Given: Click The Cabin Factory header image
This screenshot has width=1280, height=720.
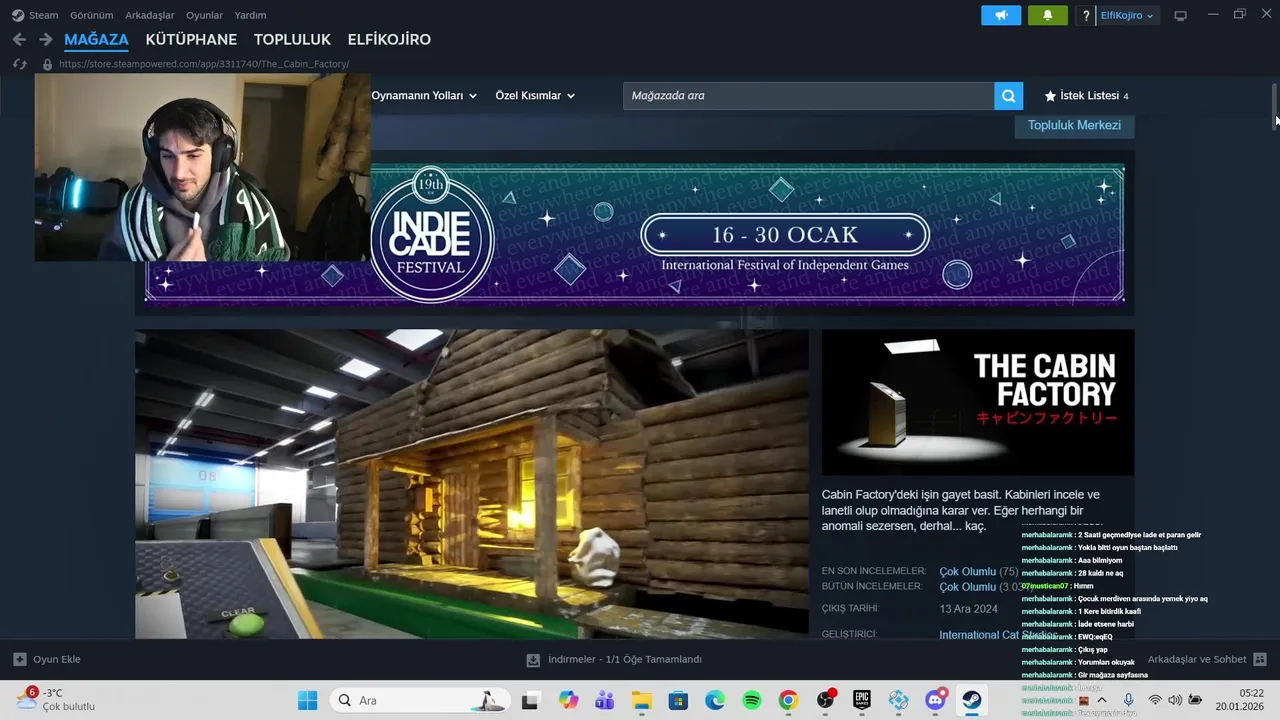Looking at the screenshot, I should 978,402.
